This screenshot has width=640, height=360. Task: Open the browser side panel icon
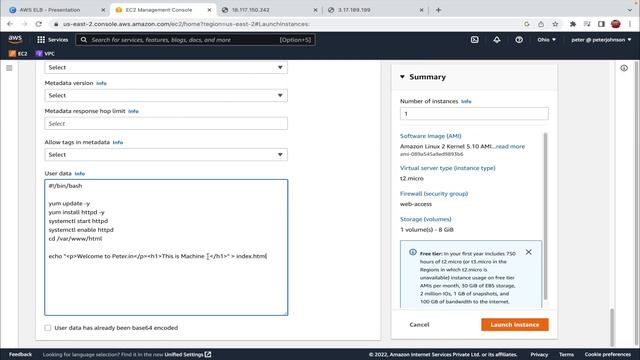tap(601, 24)
